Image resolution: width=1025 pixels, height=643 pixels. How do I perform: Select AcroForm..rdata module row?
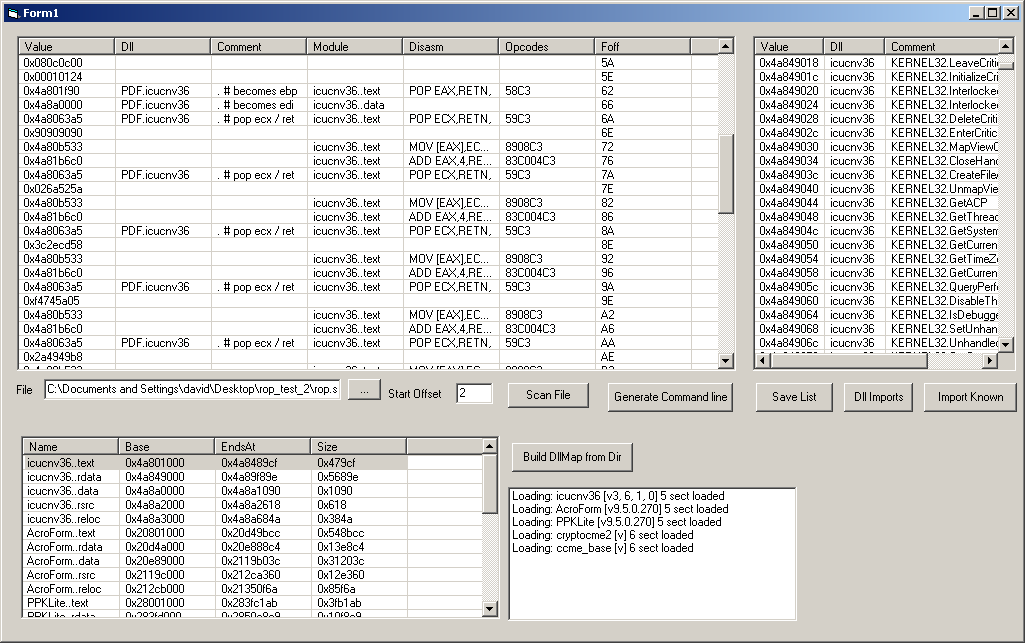pos(252,547)
